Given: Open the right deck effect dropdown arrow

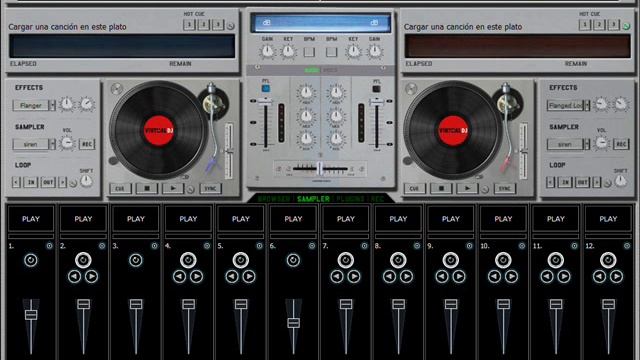Looking at the screenshot, I should point(587,105).
